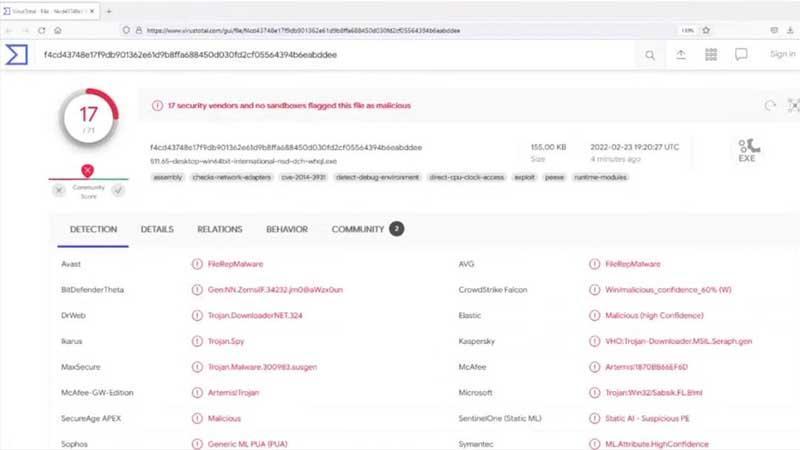Click the SentinelOne Static AI result
The width and height of the screenshot is (800, 450).
[647, 418]
